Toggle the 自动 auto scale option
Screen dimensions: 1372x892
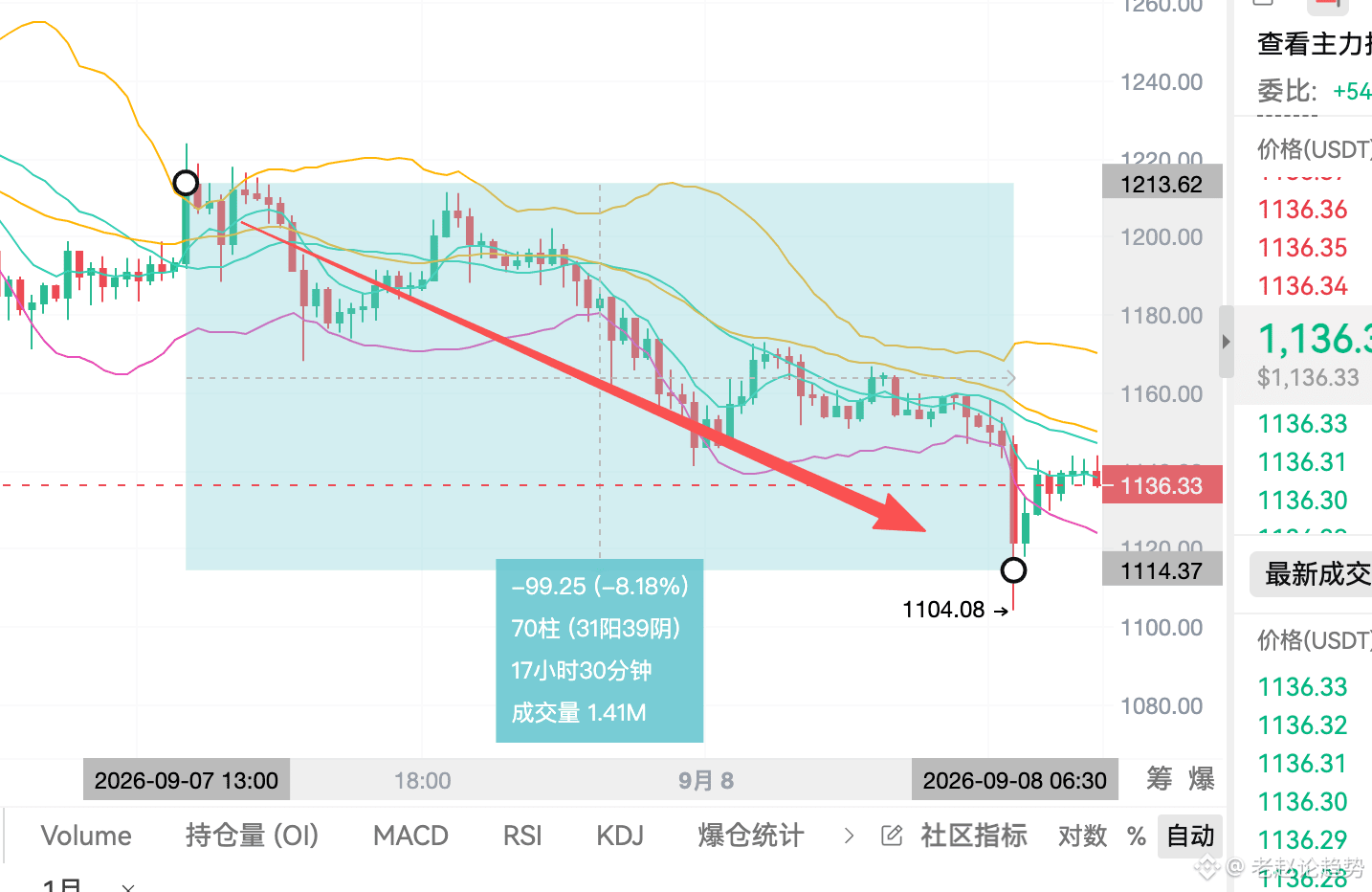[1190, 836]
